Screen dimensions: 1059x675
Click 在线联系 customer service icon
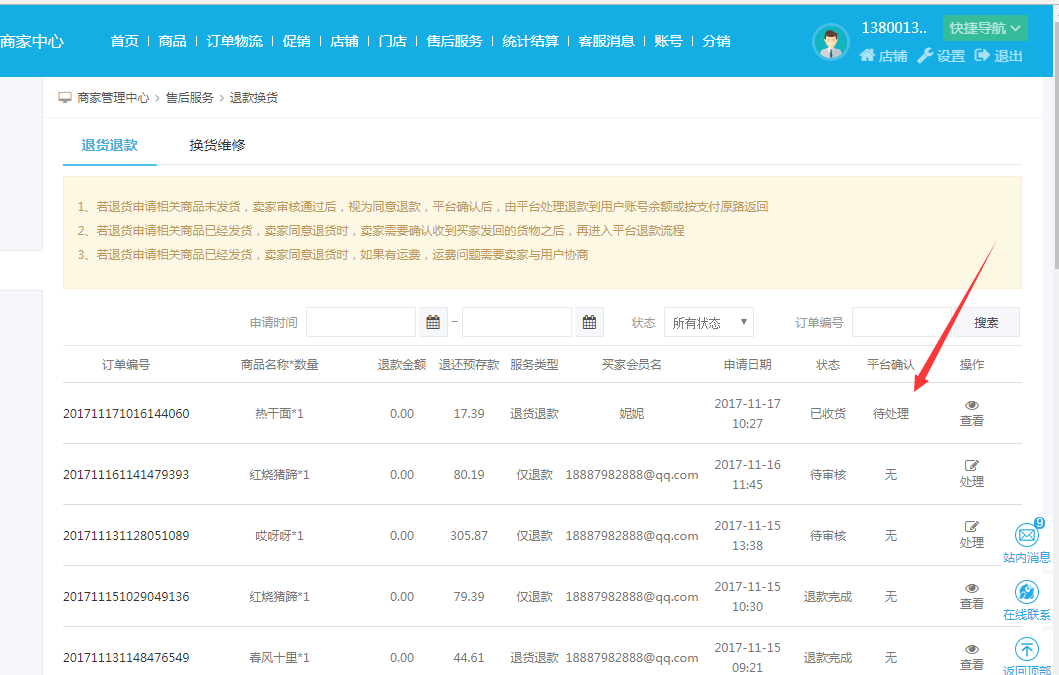1027,593
